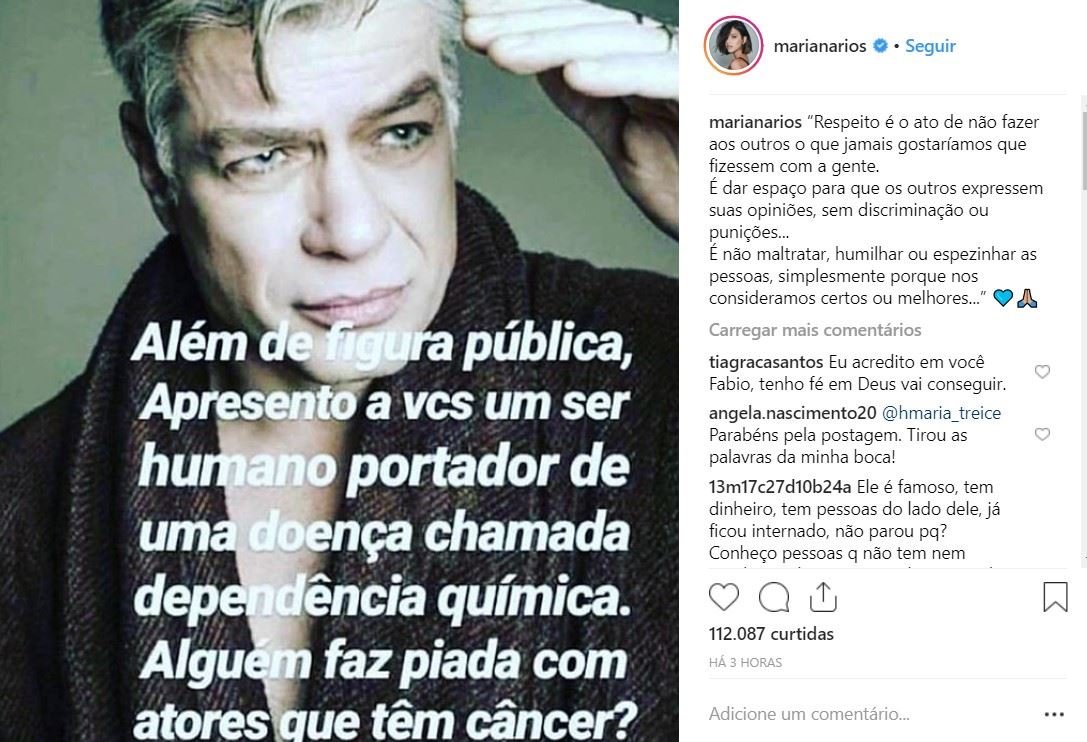This screenshot has height=742, width=1087.
Task: Share the post using share icon
Action: click(x=823, y=597)
